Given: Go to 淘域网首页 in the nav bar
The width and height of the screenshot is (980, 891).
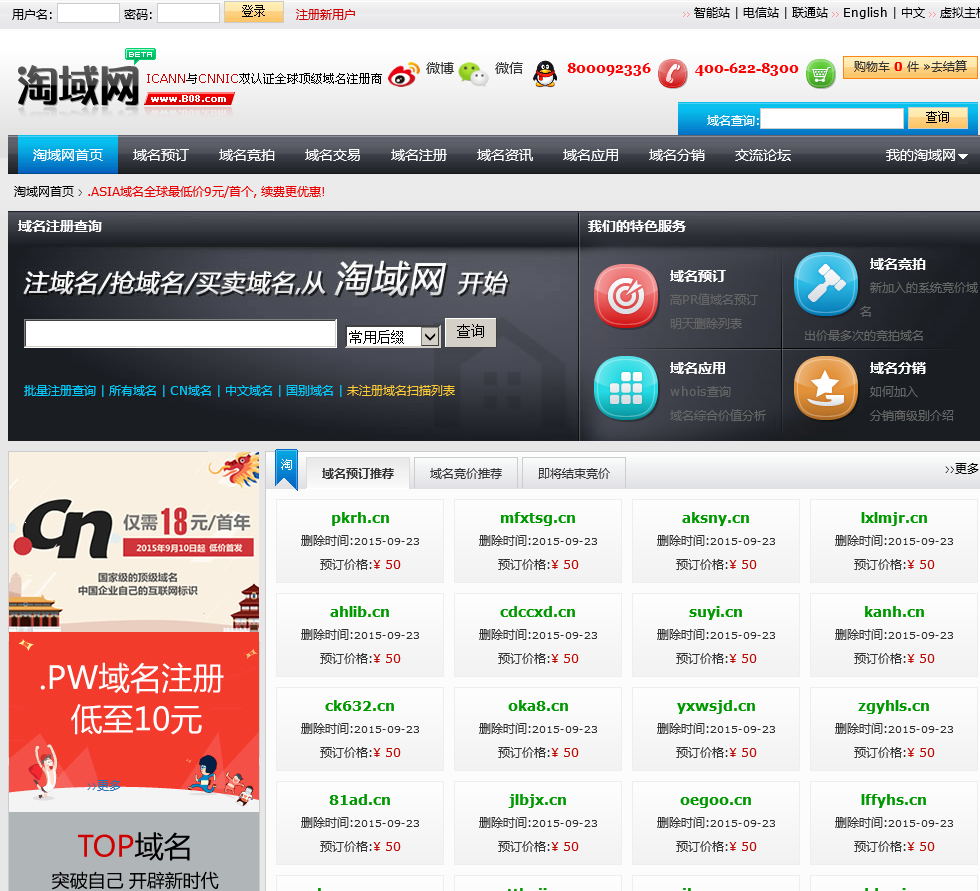Looking at the screenshot, I should 68,154.
